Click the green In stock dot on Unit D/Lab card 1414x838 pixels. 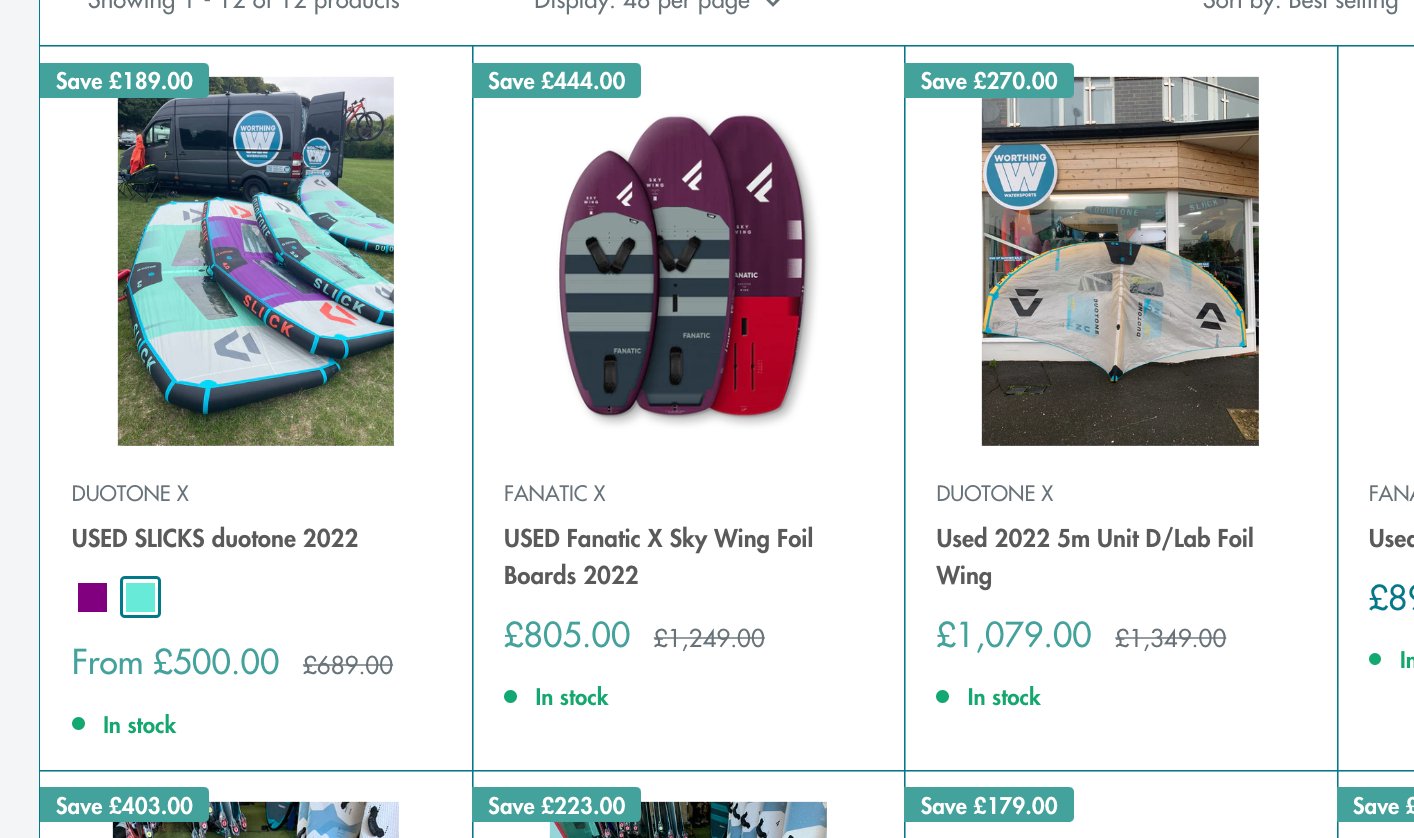pos(943,696)
